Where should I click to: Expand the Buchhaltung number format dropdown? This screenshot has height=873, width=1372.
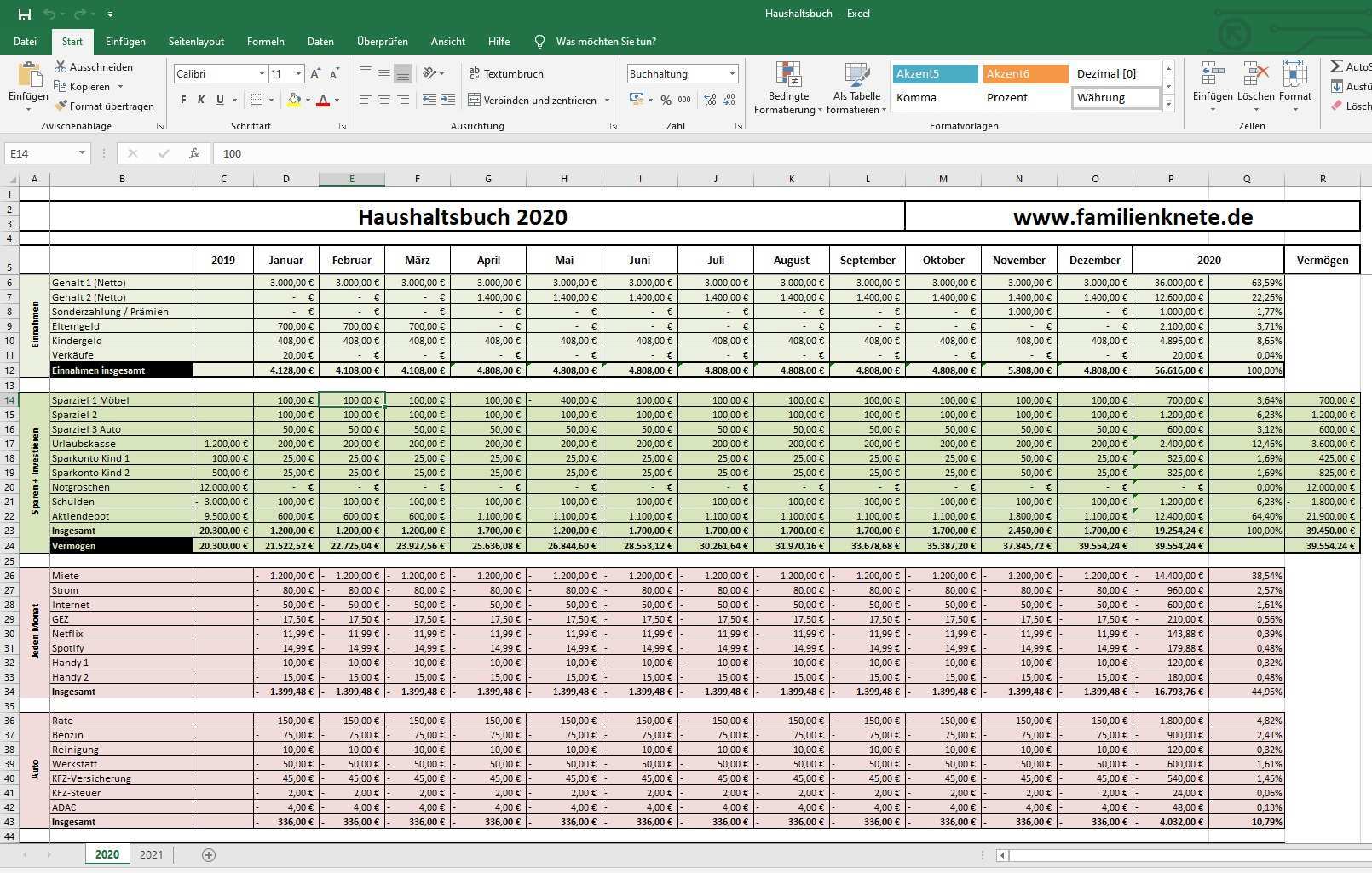click(x=732, y=74)
